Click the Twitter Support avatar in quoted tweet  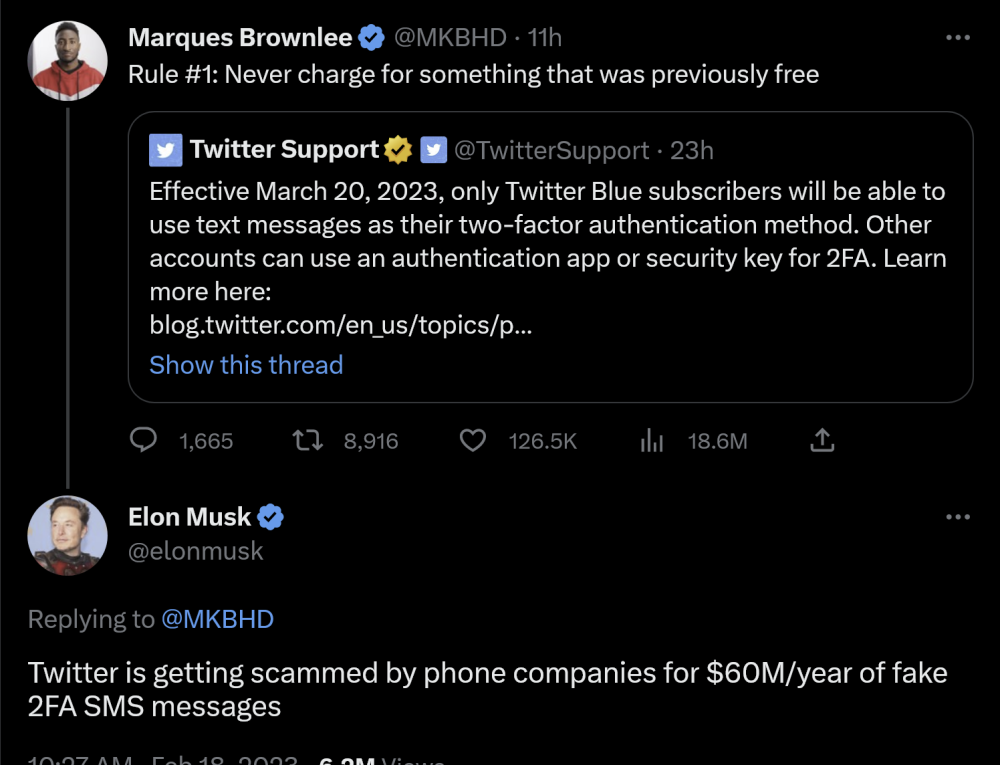click(x=165, y=150)
